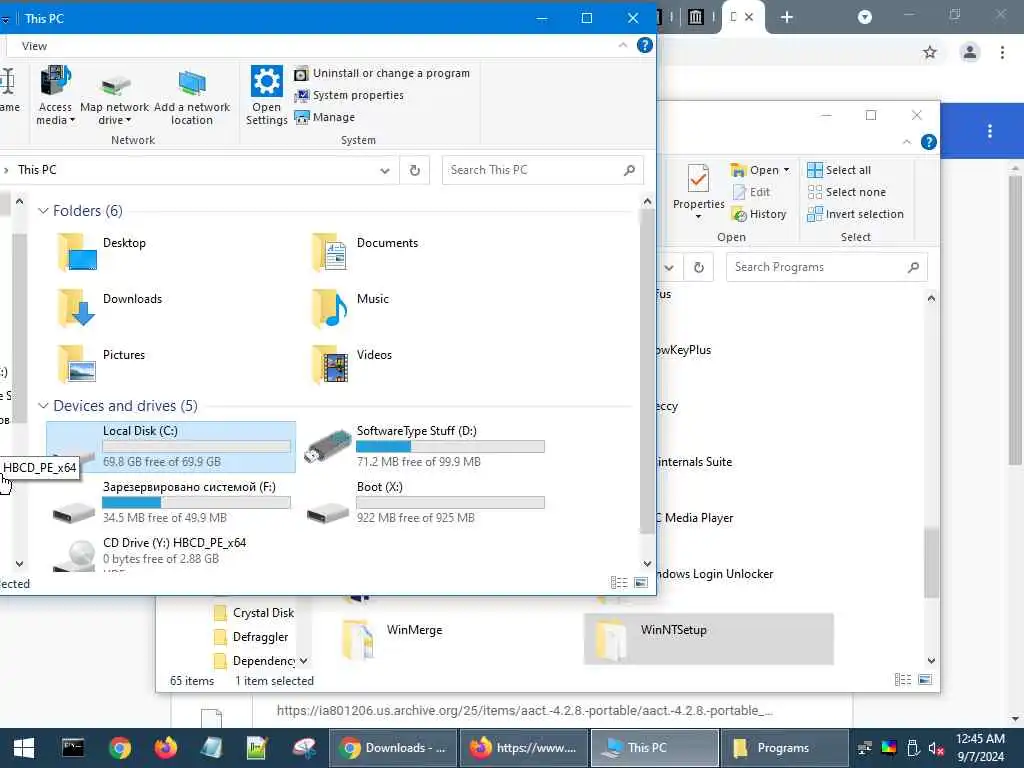Screen dimensions: 1024x768
Task: Click Manage in the System group
Action: [x=325, y=118]
